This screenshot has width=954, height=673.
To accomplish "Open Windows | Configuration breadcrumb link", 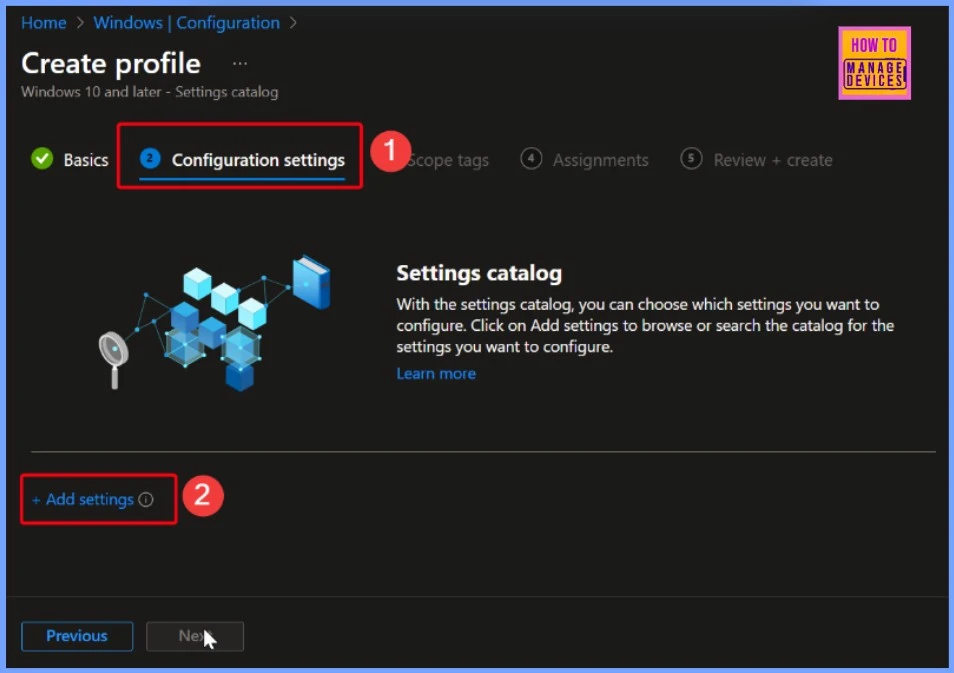I will pyautogui.click(x=186, y=23).
